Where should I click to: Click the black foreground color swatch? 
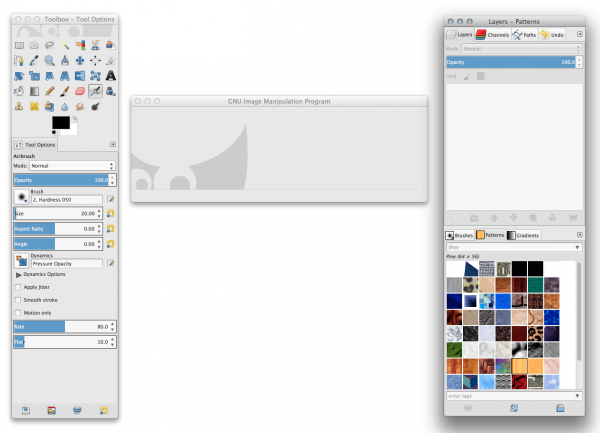pos(61,123)
